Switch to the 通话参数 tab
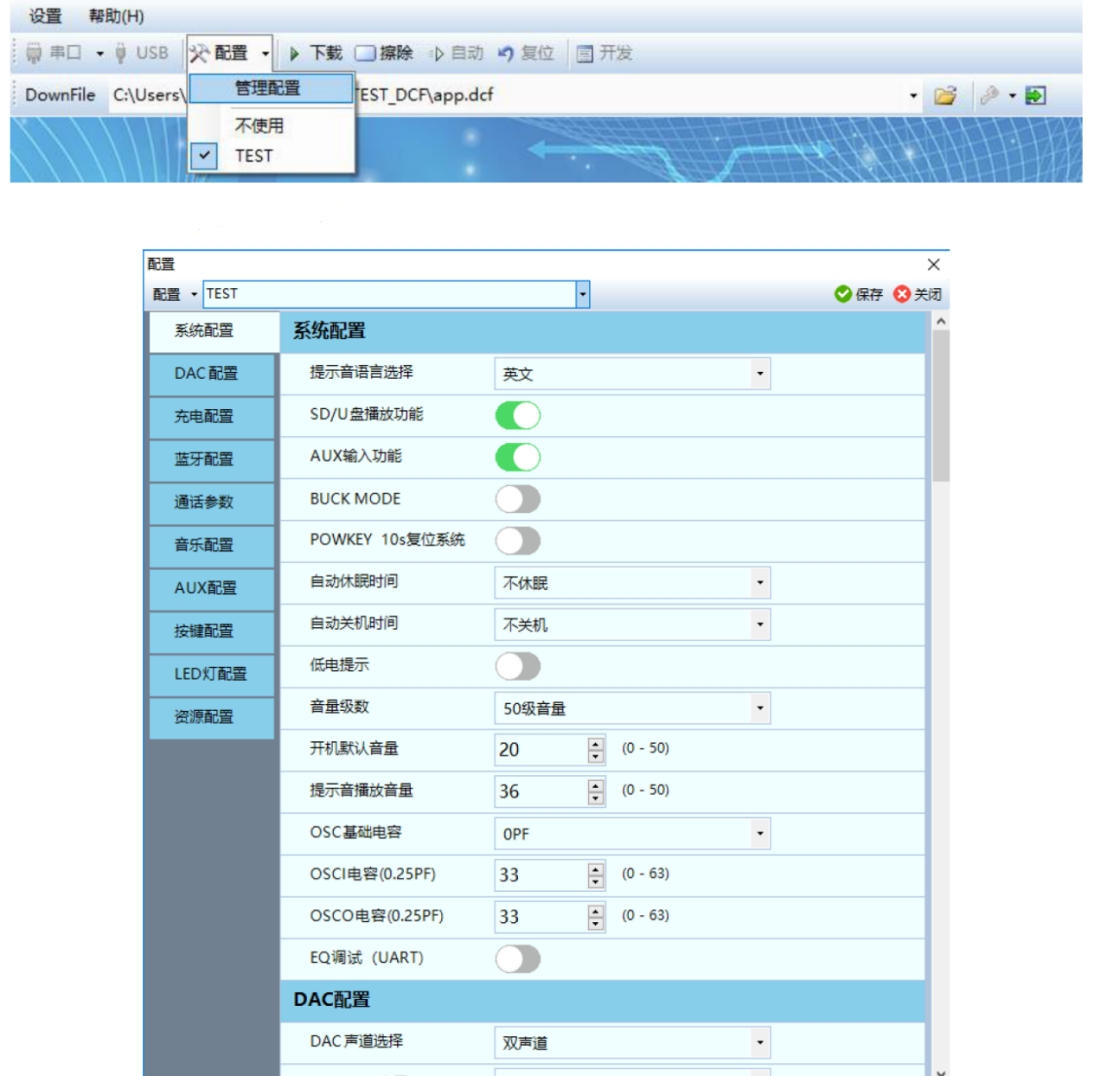 pos(212,503)
